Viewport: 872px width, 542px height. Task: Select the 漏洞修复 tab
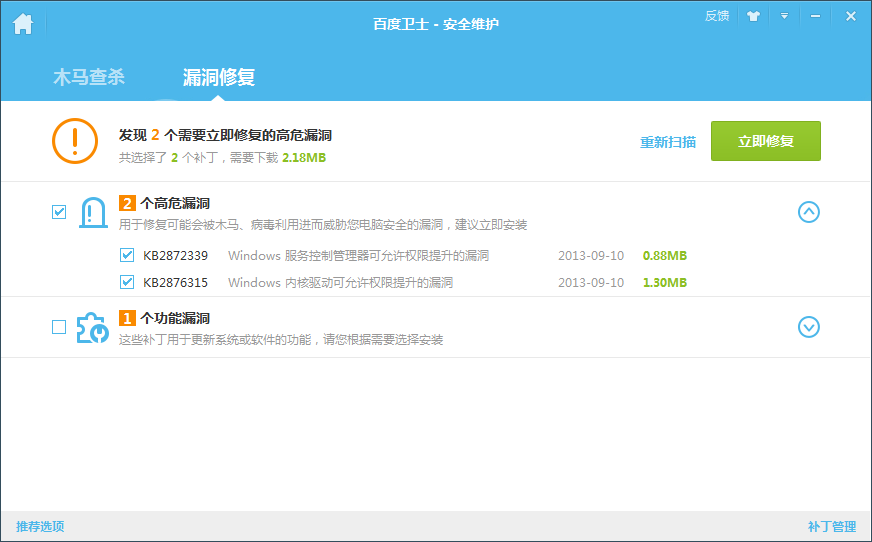click(219, 77)
